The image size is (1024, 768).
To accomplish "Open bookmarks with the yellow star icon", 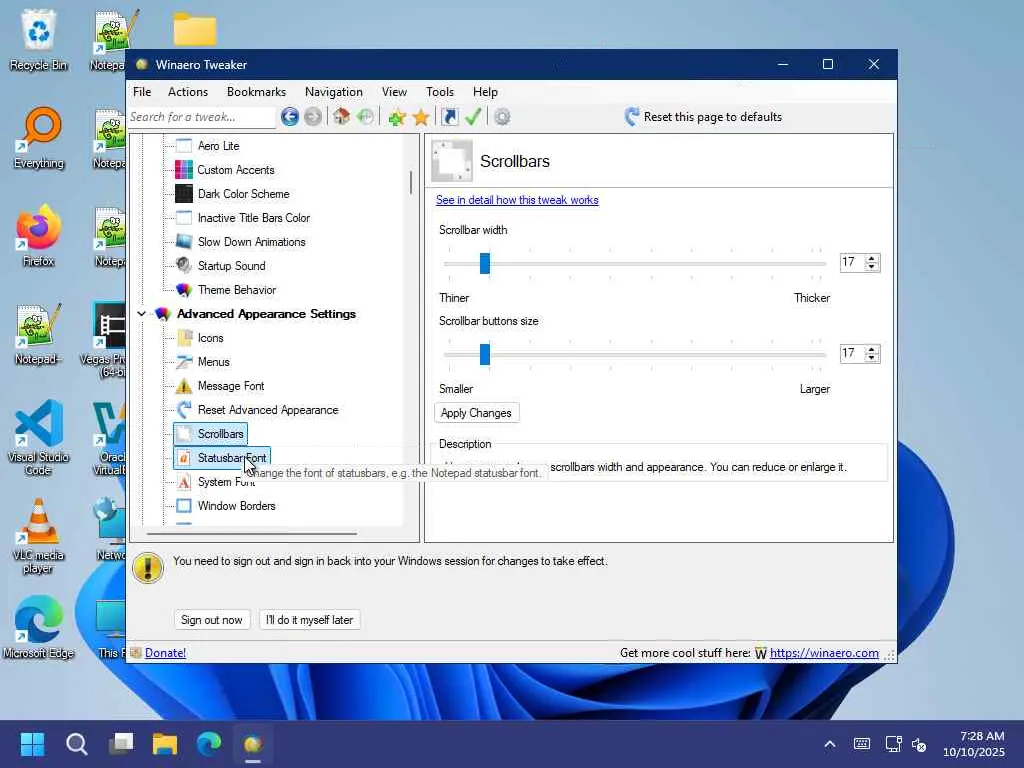I will click(421, 117).
